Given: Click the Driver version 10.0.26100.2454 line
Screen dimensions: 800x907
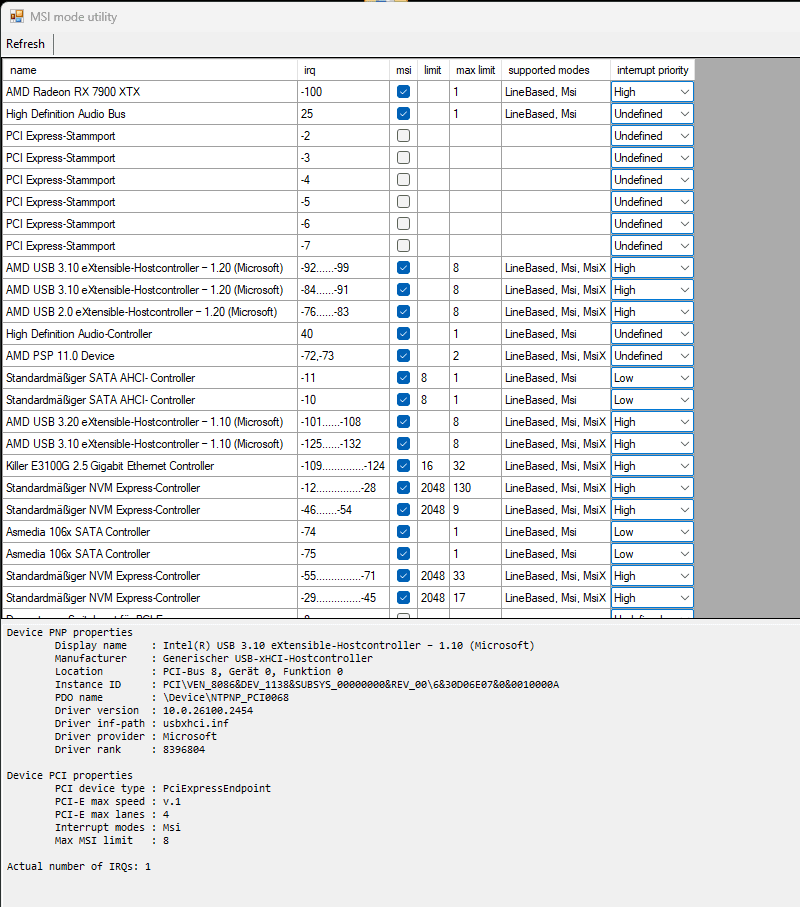Looking at the screenshot, I should pyautogui.click(x=154, y=710).
